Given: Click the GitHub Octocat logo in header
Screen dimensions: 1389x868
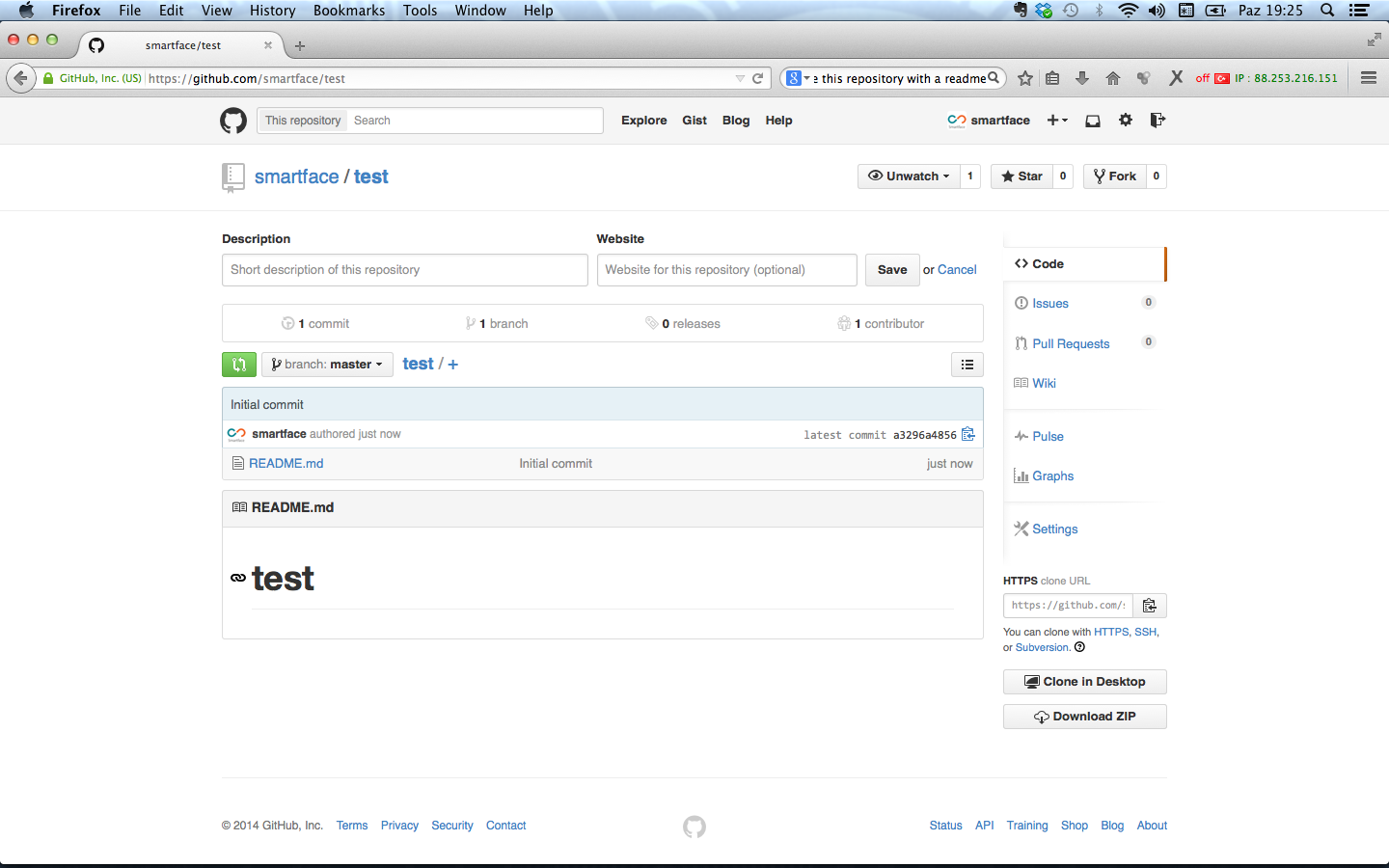Looking at the screenshot, I should coord(233,121).
